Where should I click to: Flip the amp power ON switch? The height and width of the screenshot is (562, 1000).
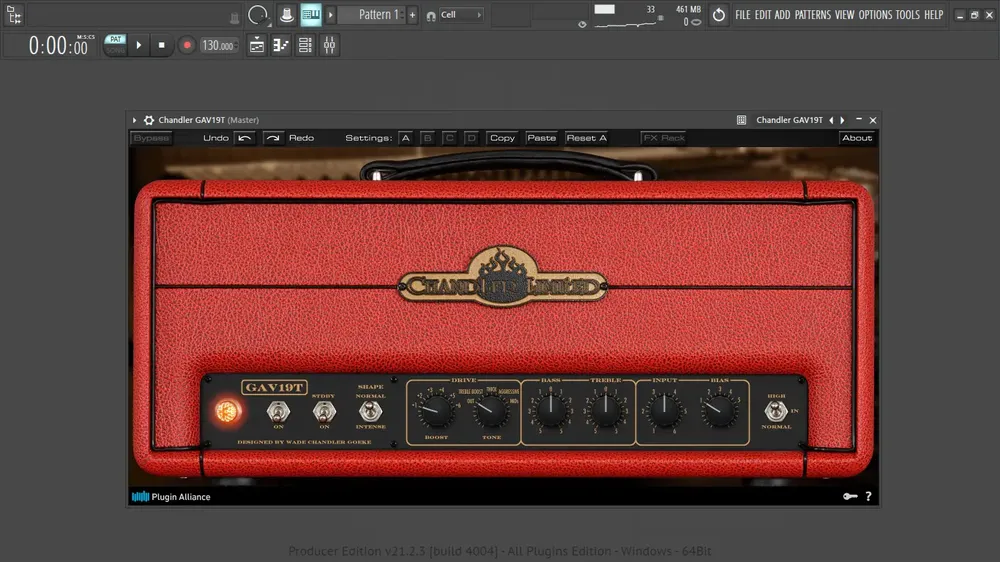coord(278,412)
